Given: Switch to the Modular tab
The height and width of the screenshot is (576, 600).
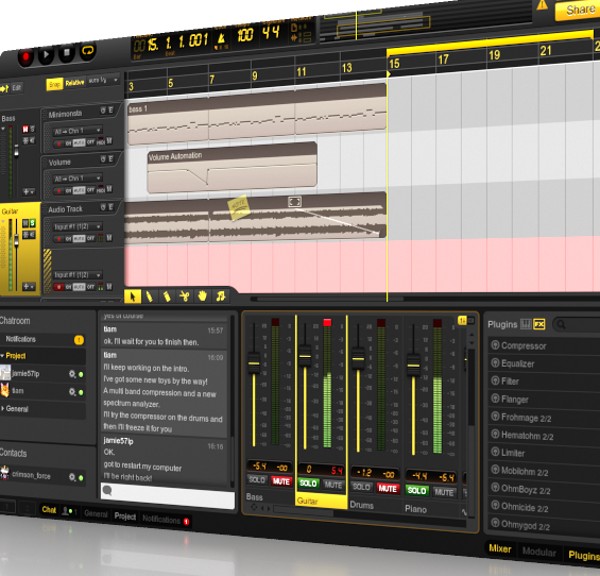Looking at the screenshot, I should click(538, 552).
